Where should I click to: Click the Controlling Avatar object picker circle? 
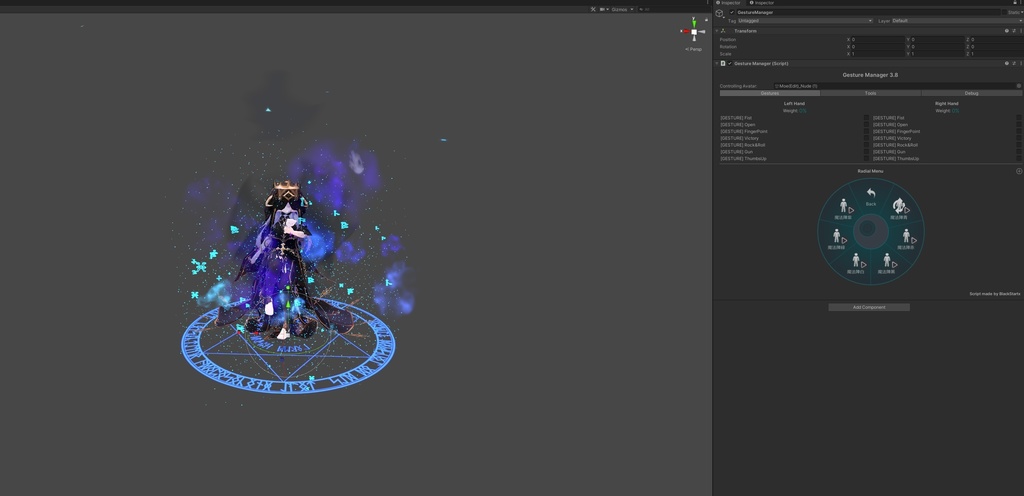pos(1019,85)
